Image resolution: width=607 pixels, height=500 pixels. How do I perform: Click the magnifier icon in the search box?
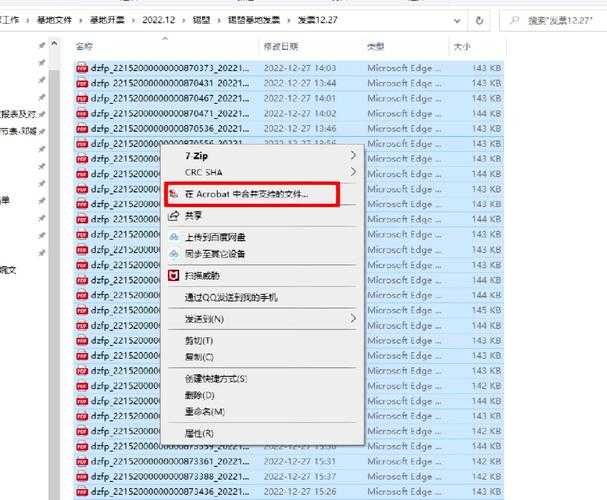pyautogui.click(x=514, y=20)
